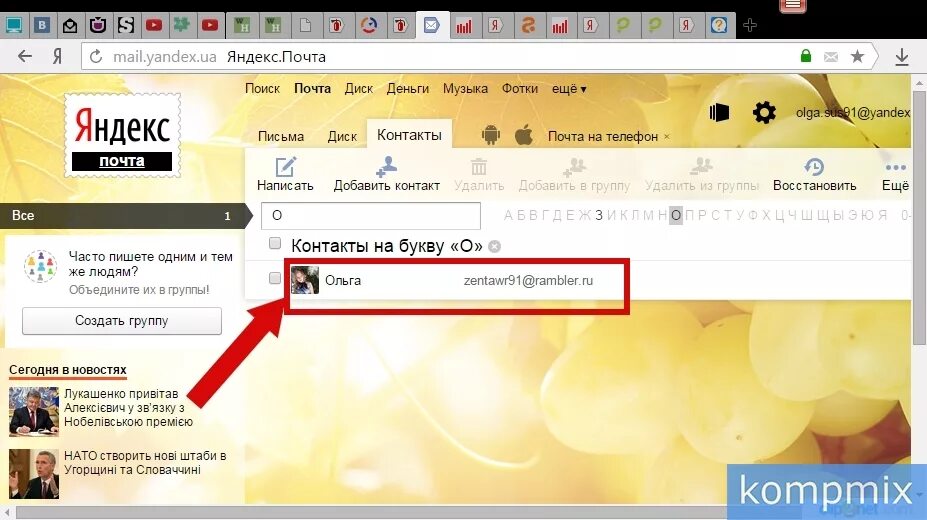
Task: Click the Удалить trash icon
Action: tap(479, 167)
